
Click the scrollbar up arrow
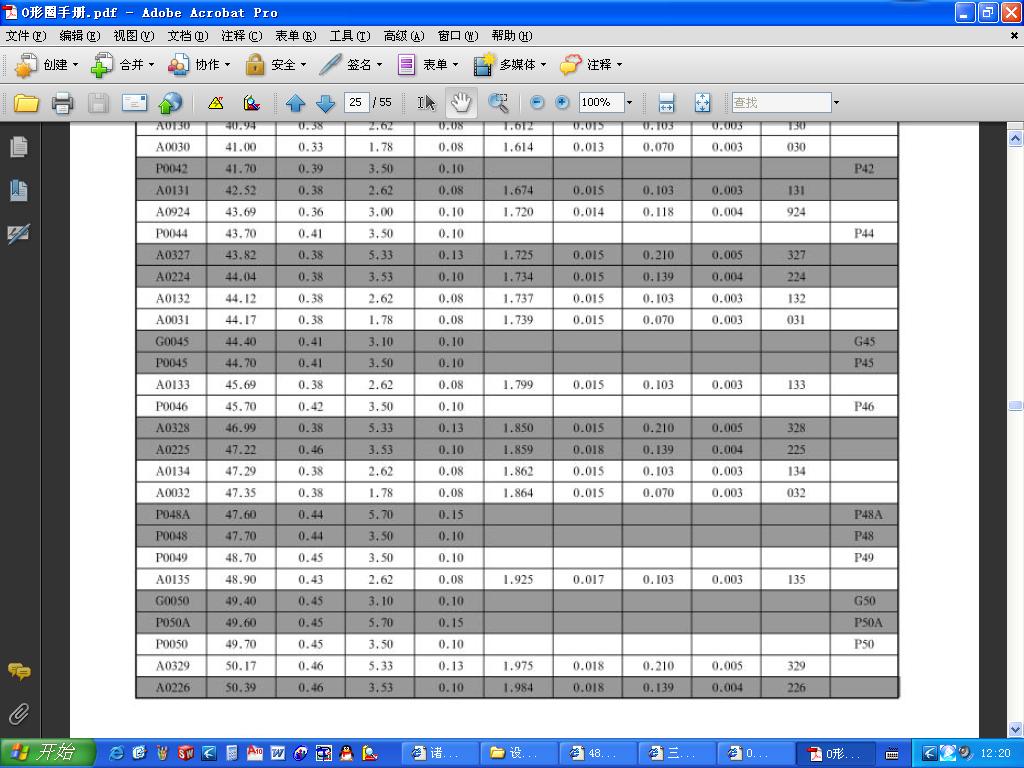pyautogui.click(x=1016, y=138)
